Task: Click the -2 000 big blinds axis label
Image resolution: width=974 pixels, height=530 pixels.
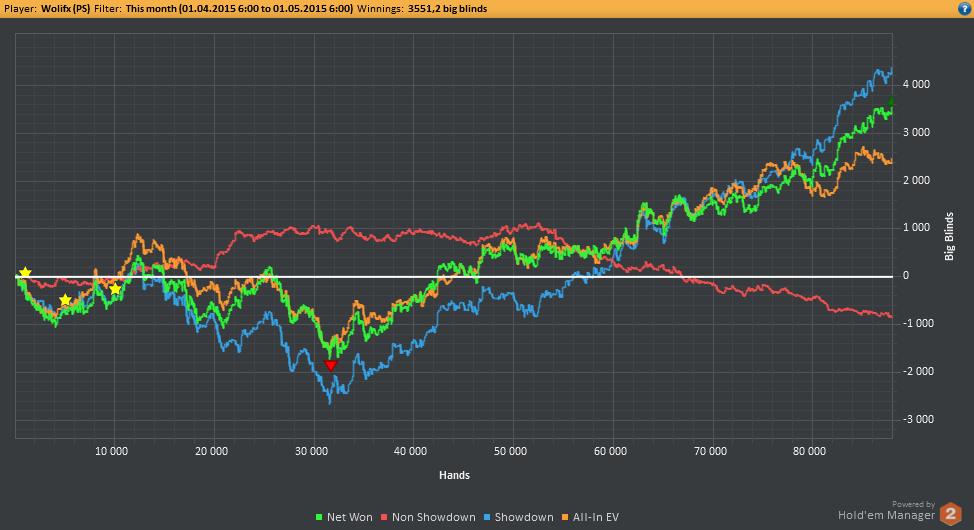Action: [x=918, y=372]
